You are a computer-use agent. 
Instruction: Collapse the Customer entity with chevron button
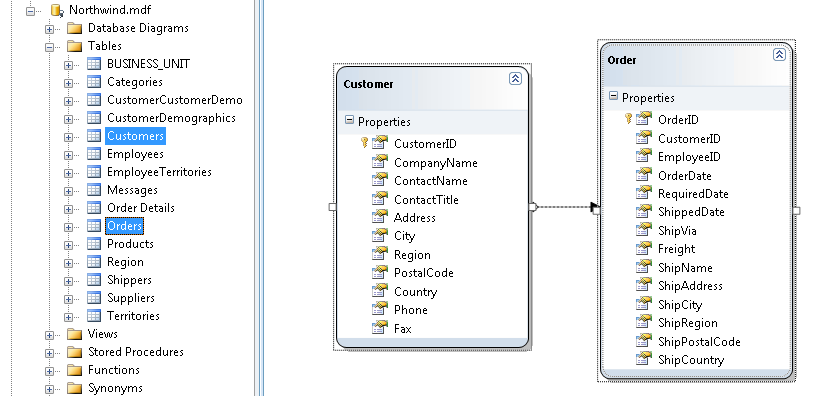[x=516, y=79]
